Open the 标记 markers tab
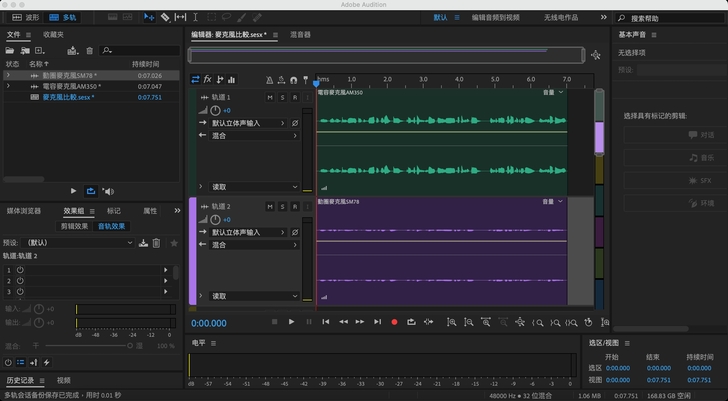The width and height of the screenshot is (728, 401). 114,211
